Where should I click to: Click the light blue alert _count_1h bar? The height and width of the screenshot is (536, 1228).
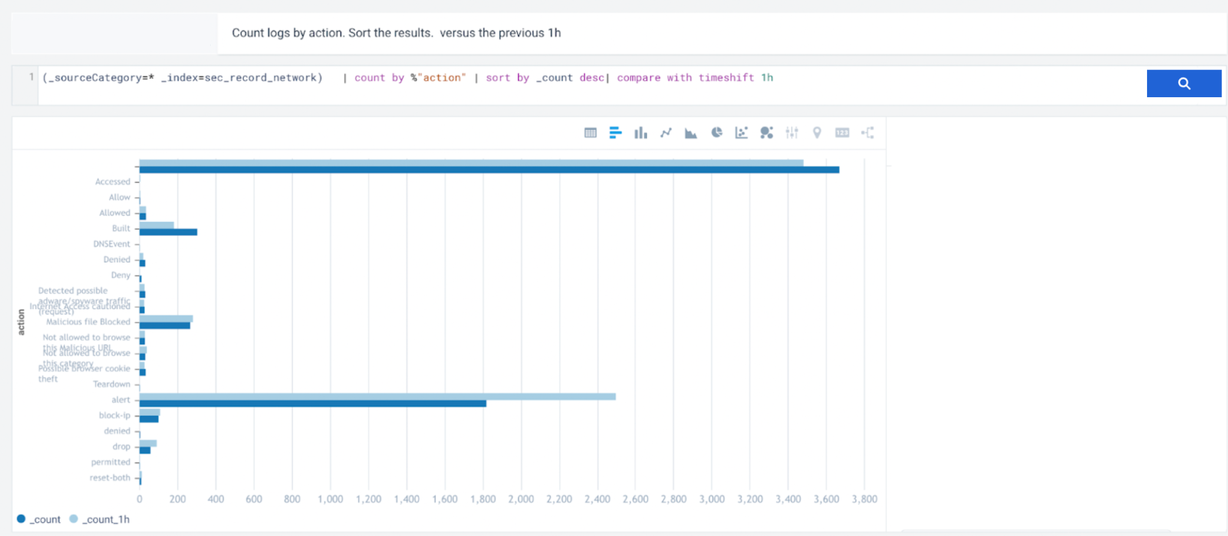click(377, 396)
